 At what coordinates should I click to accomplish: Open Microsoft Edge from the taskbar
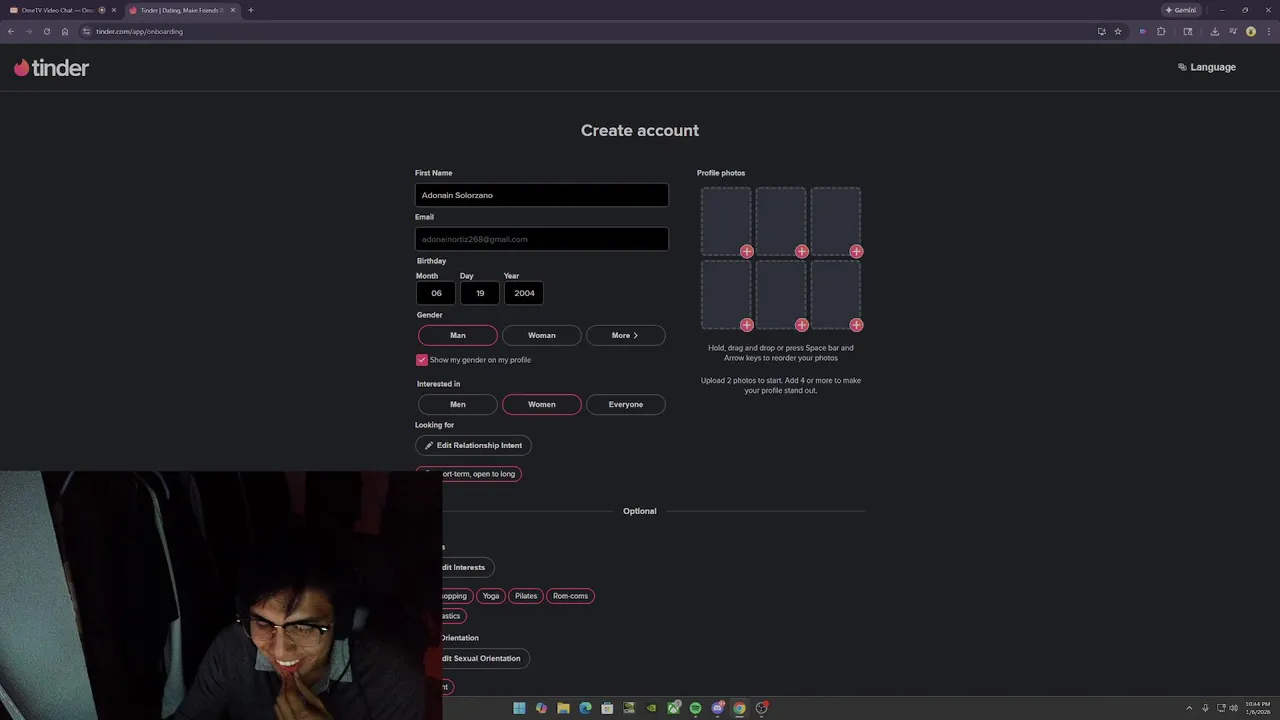585,708
